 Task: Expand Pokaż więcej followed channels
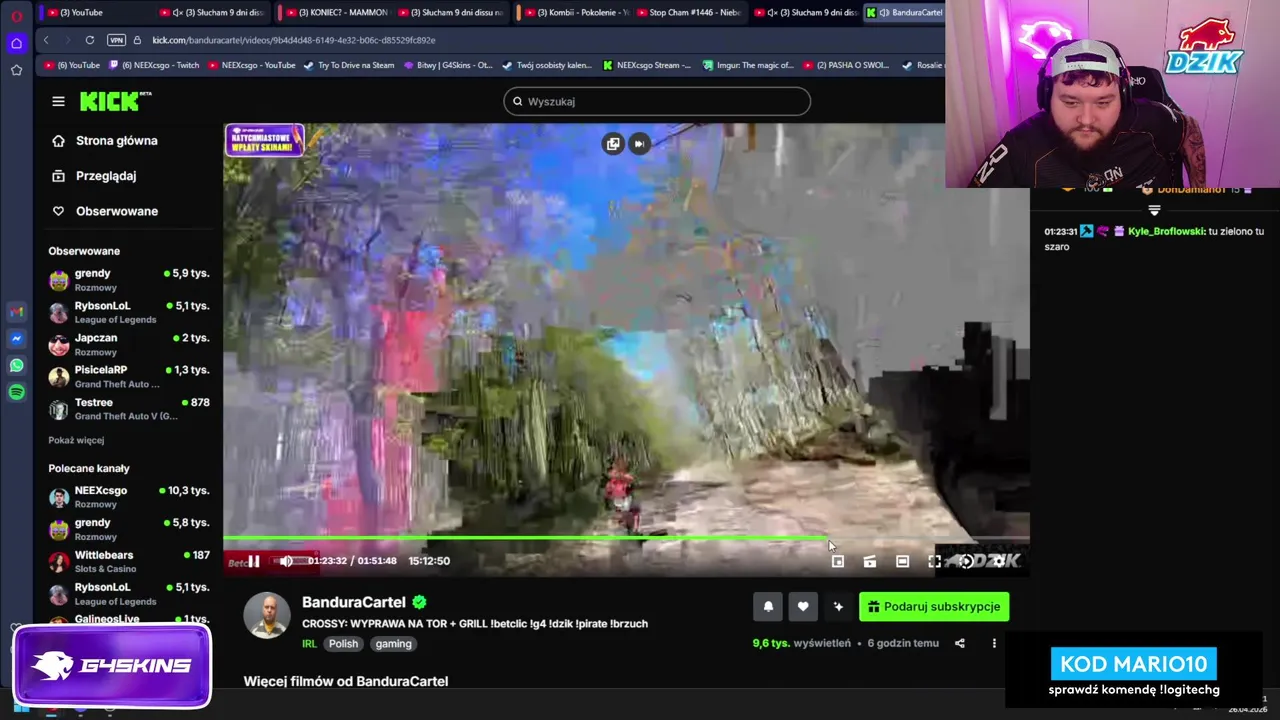(x=76, y=440)
